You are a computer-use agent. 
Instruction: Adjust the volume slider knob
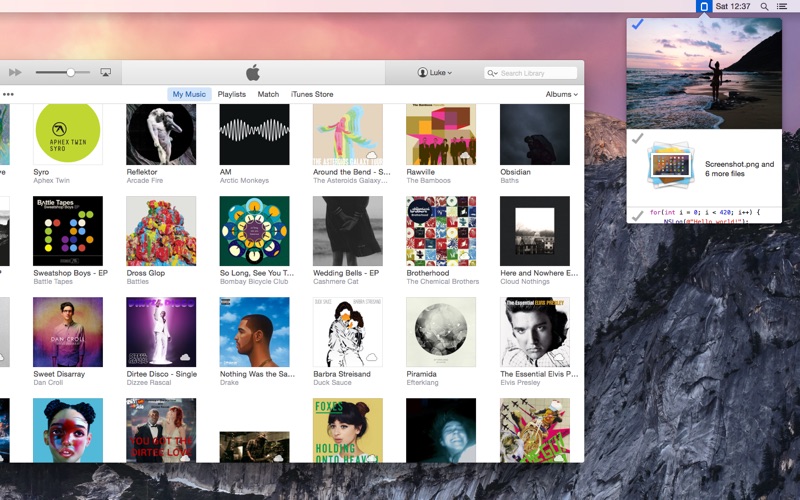[71, 72]
